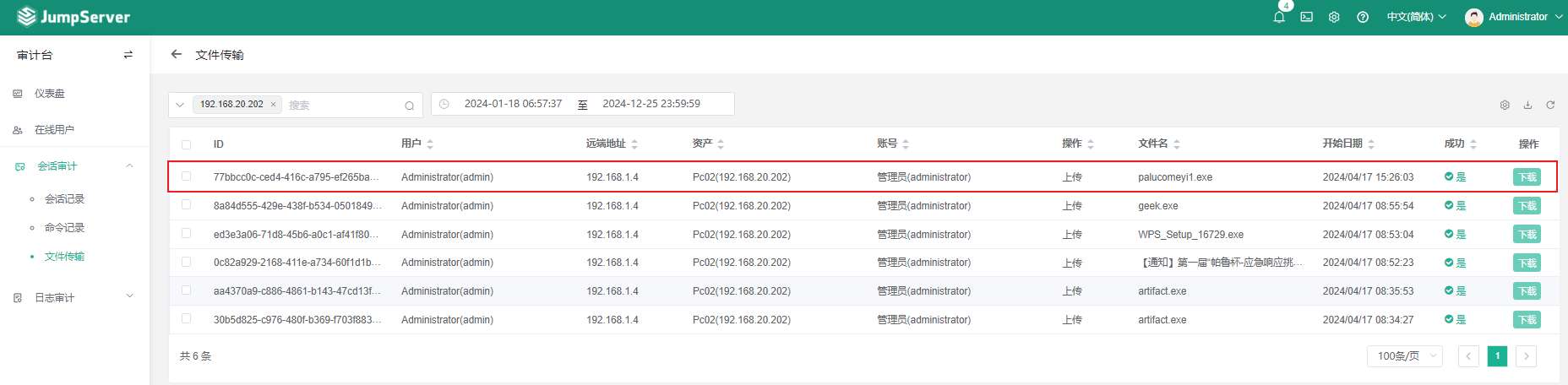This screenshot has height=385, width=1568.
Task: Open 会话记录 submenu item
Action: point(65,199)
